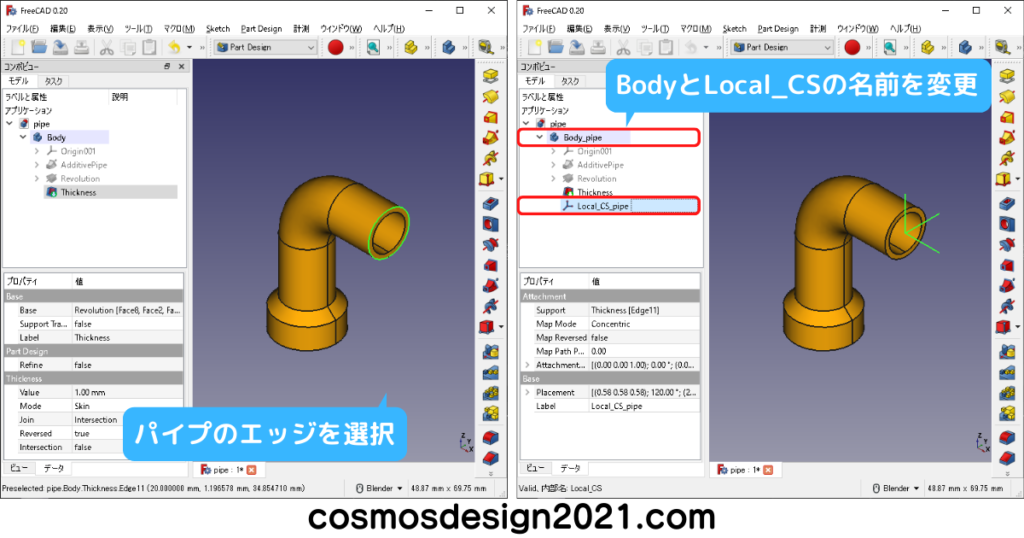
Task: Float the コンボビュー panel in left window
Action: pyautogui.click(x=167, y=67)
